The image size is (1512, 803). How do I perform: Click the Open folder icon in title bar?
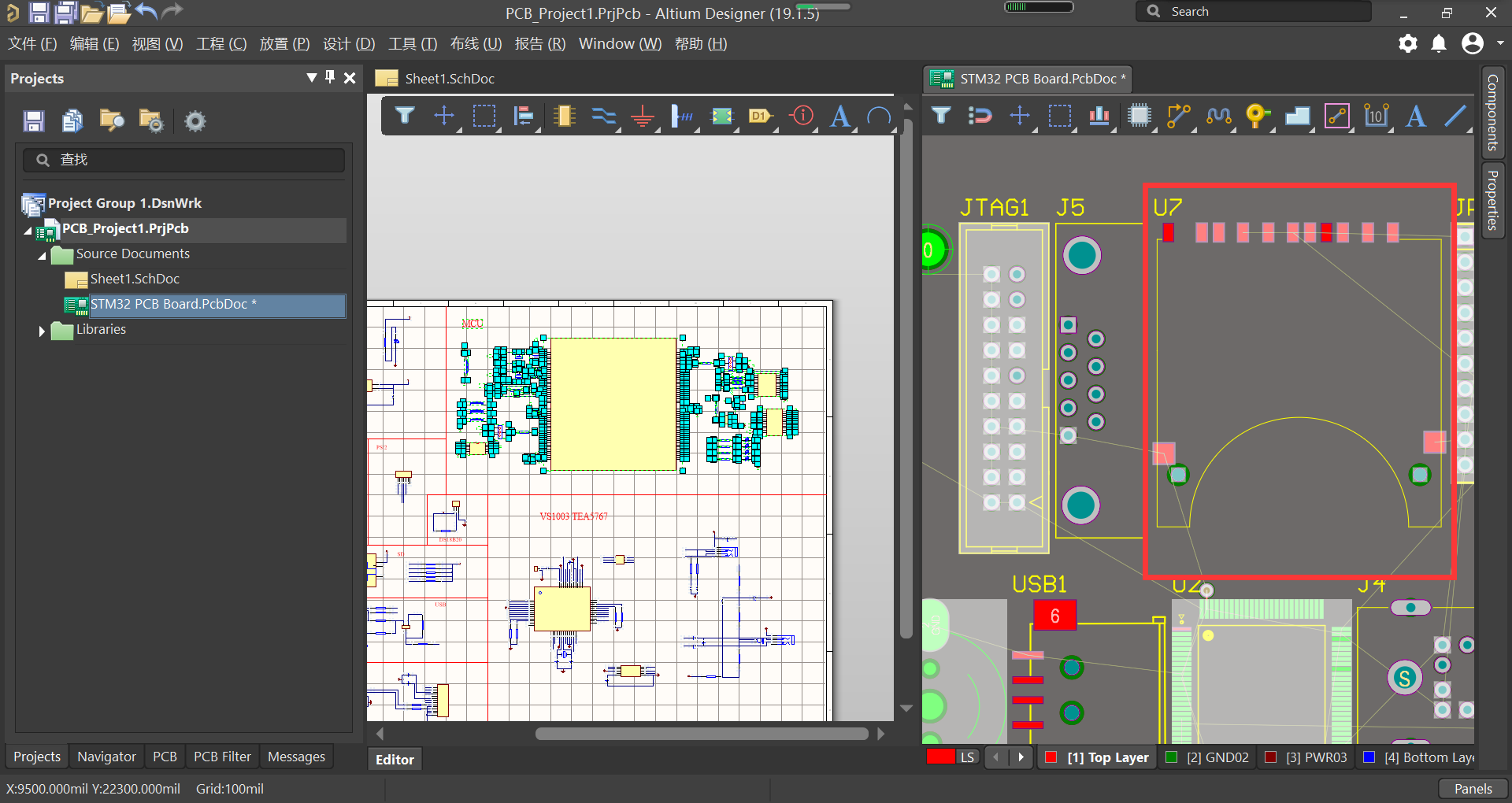click(91, 13)
